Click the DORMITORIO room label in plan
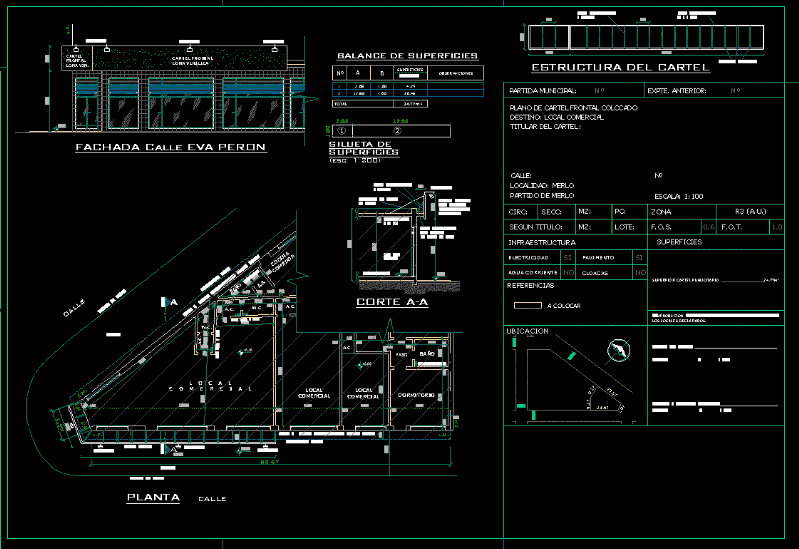The width and height of the screenshot is (799, 549). (416, 396)
